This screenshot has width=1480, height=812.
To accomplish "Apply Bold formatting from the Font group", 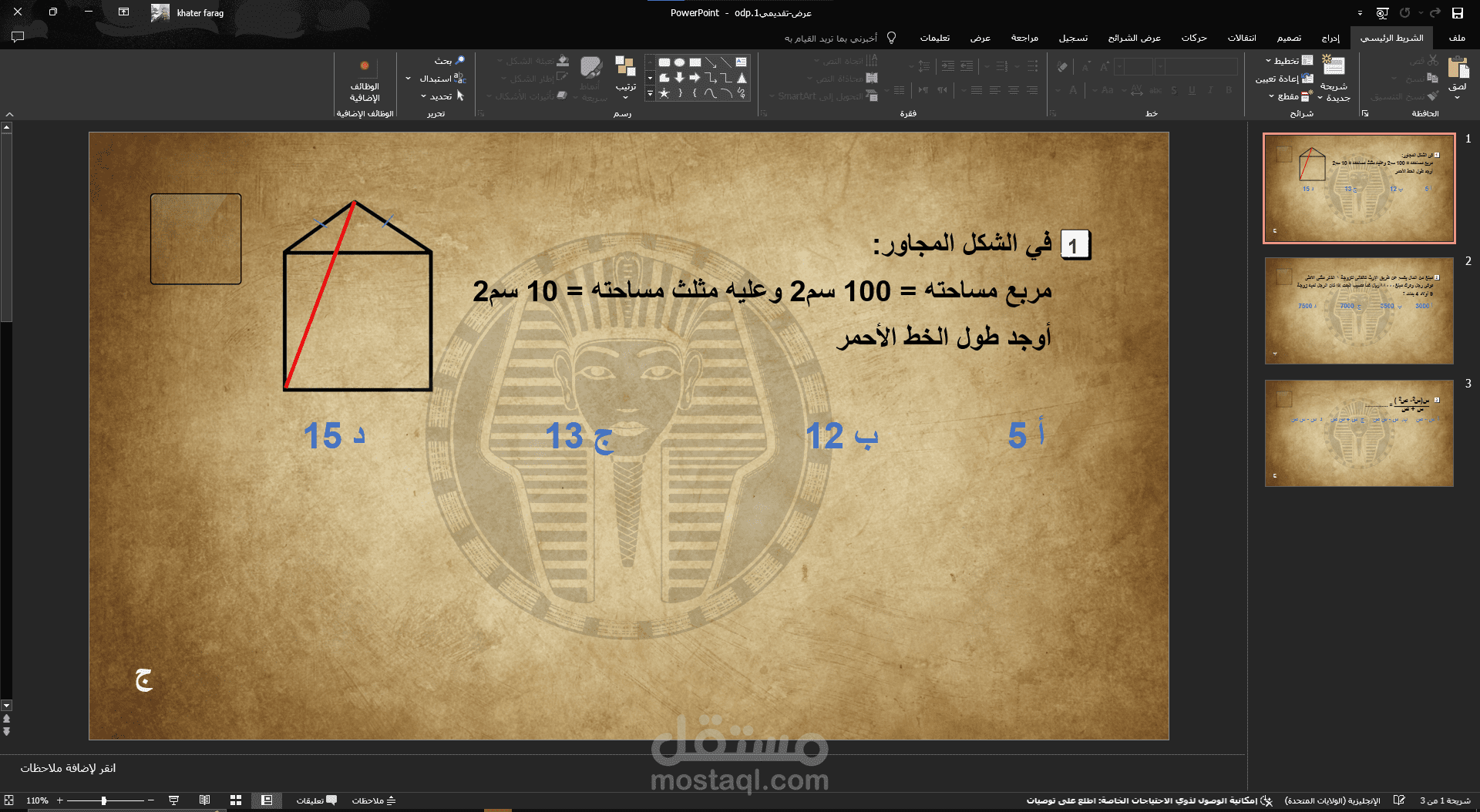I will click(1227, 90).
